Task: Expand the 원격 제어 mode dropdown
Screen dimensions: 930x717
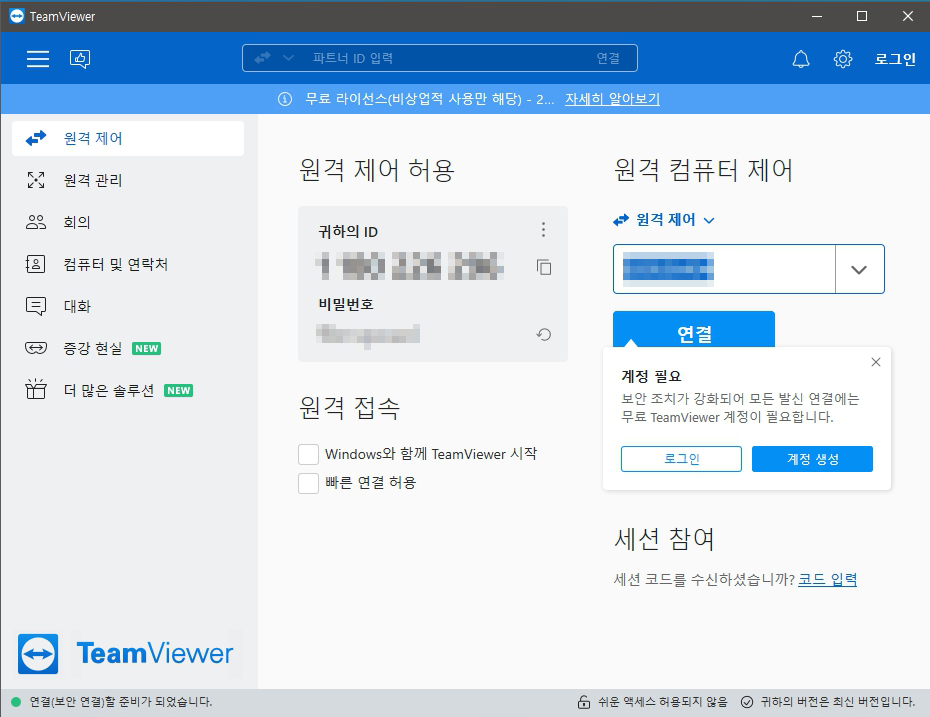Action: point(664,220)
